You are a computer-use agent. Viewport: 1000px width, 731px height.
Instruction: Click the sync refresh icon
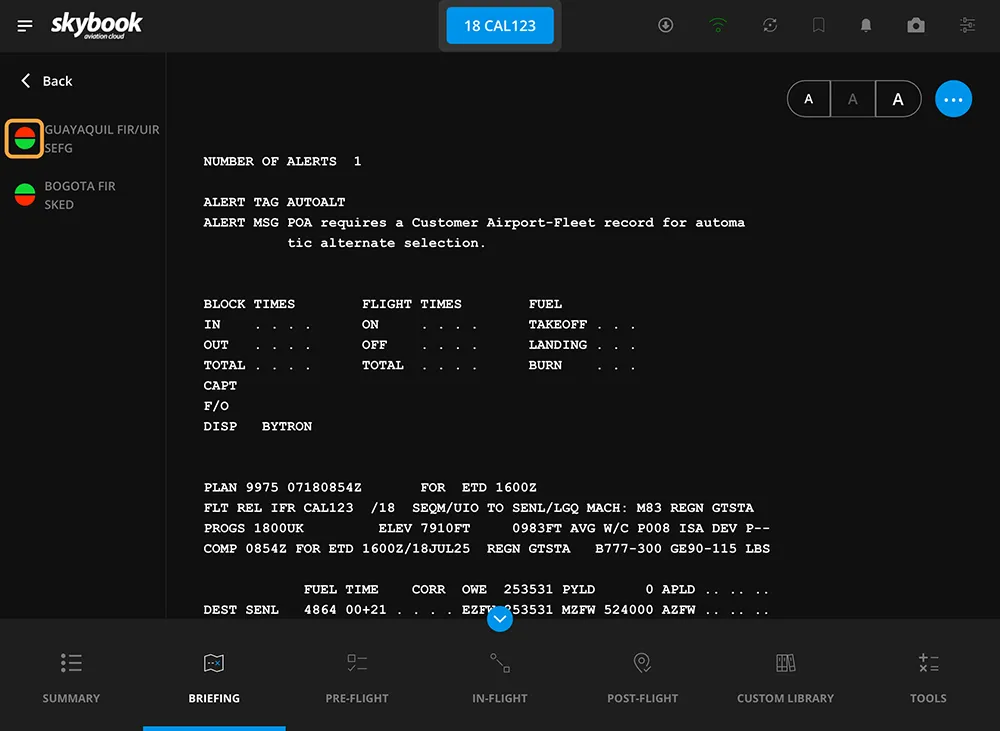[770, 25]
